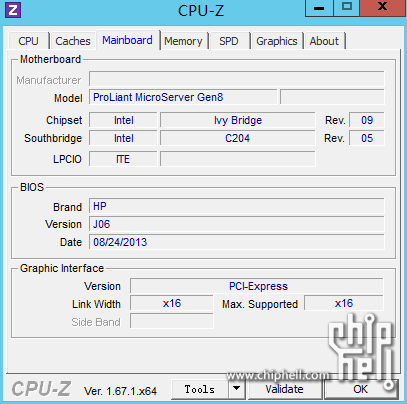Click the southbridge revision 05 value
This screenshot has width=407, height=404.
click(x=367, y=138)
